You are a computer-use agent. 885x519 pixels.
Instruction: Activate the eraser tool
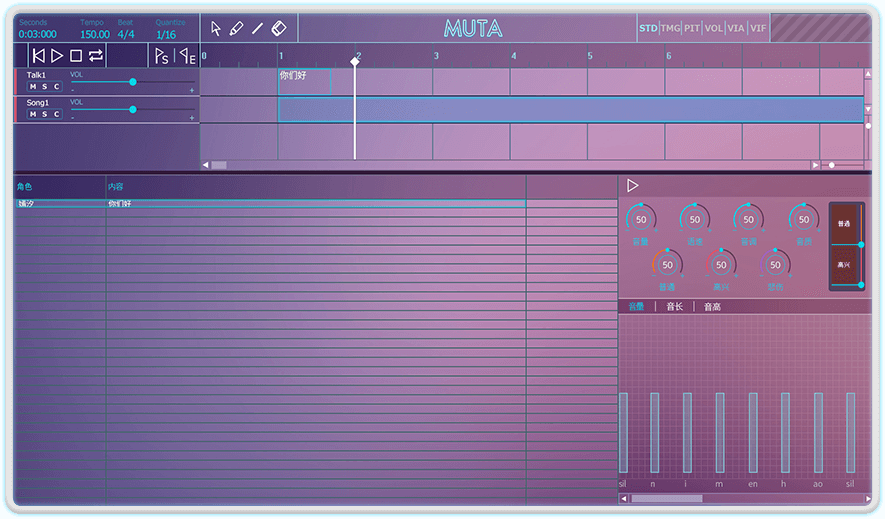tap(279, 29)
